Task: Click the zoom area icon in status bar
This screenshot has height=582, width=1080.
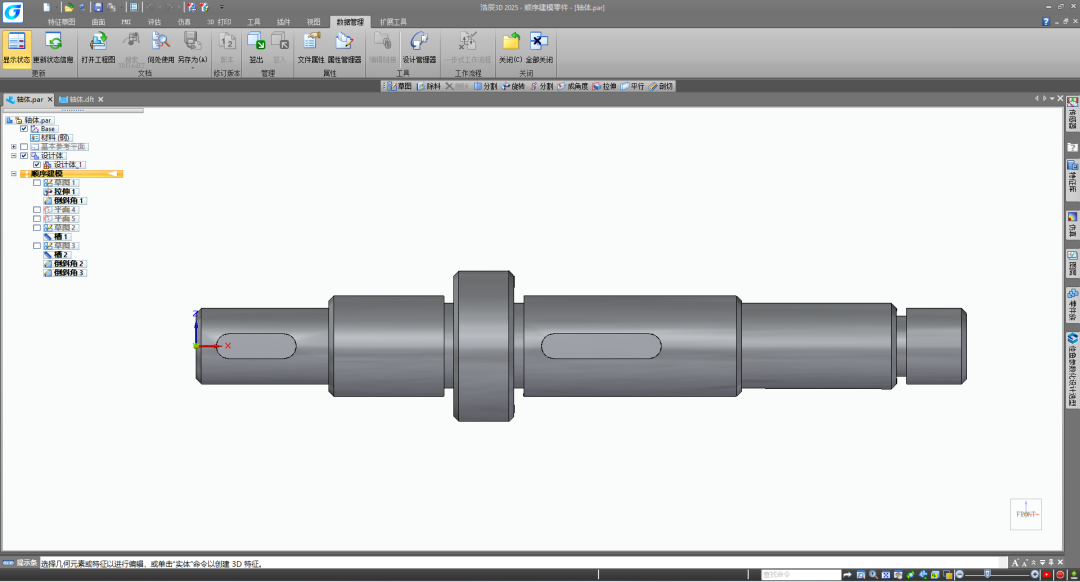Action: point(861,574)
